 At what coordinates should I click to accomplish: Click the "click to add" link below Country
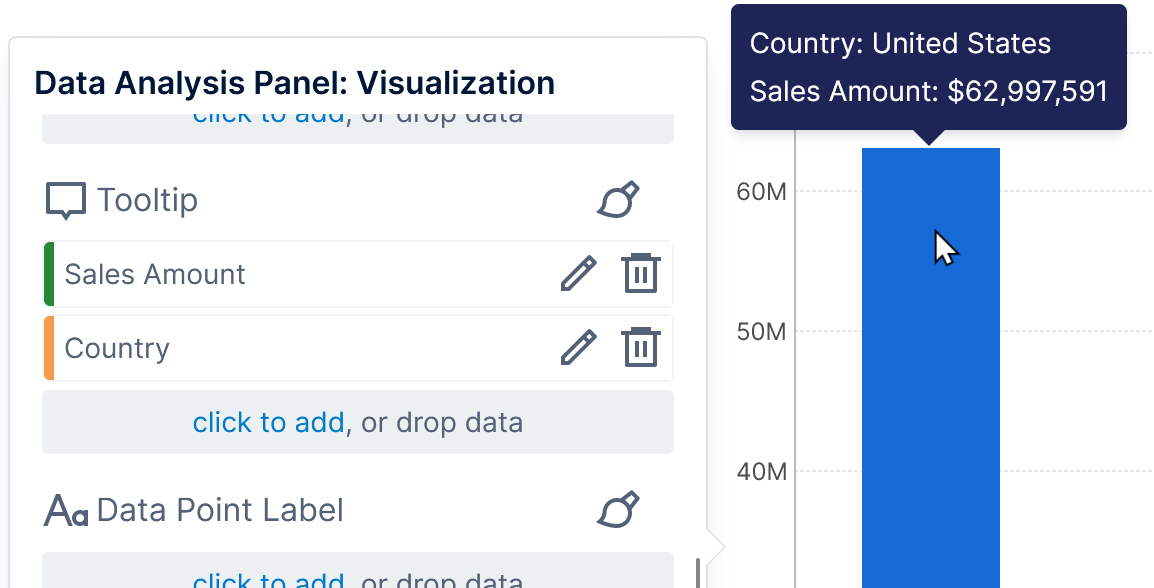point(268,422)
